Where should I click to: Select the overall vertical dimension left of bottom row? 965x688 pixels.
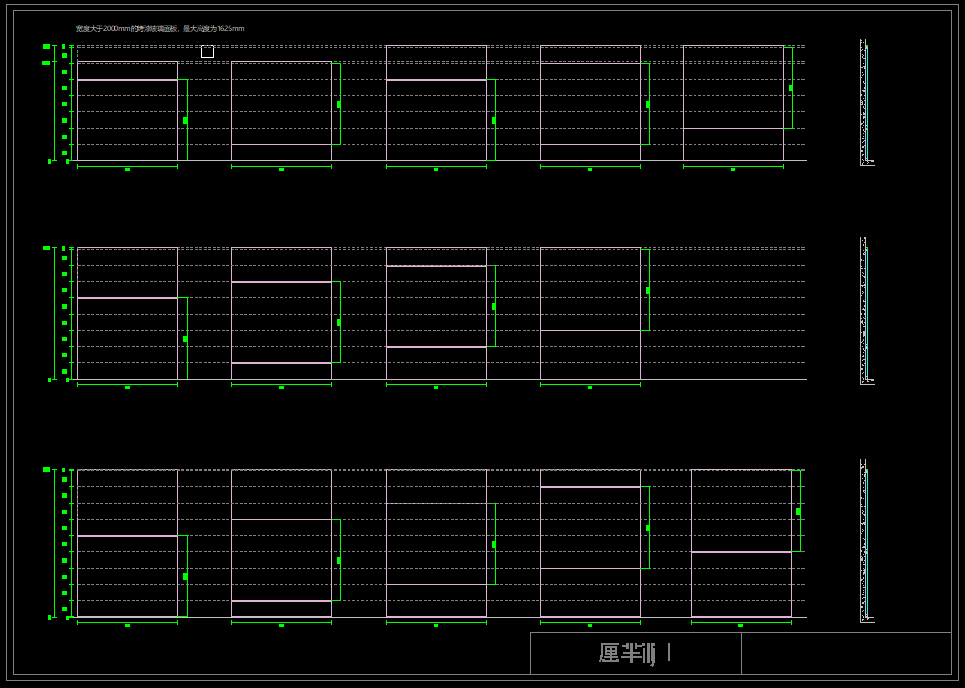click(54, 543)
